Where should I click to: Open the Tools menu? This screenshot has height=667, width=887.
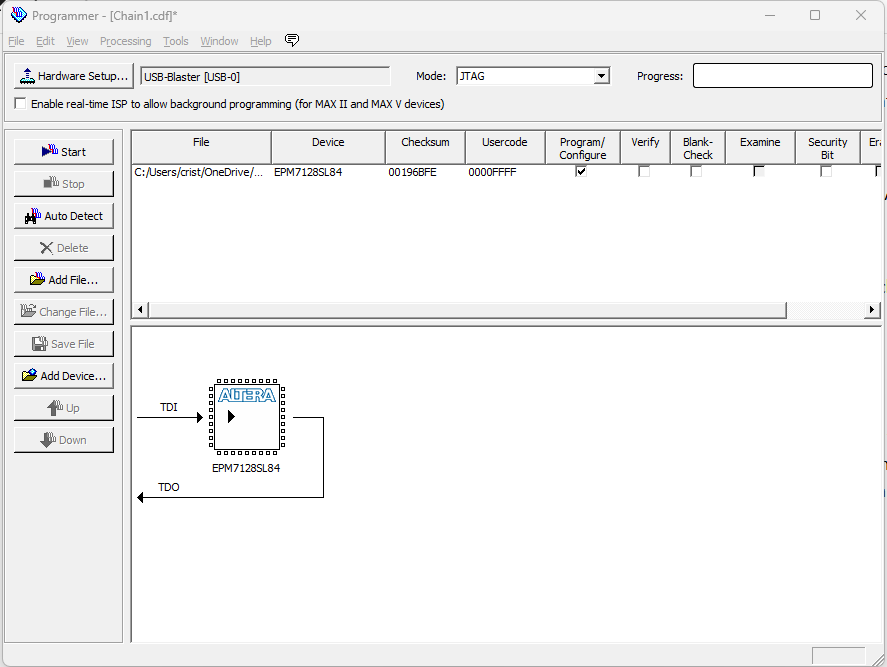point(176,41)
